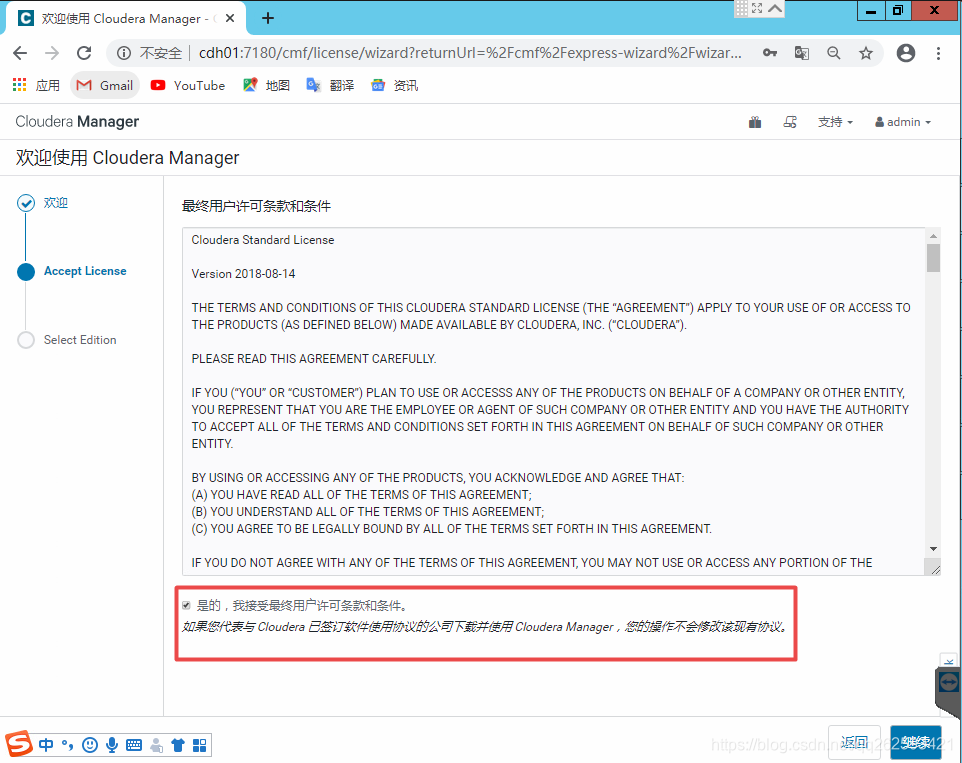Toggle the punctuation mode icon in IME bar
The image size is (962, 763).
(x=67, y=745)
